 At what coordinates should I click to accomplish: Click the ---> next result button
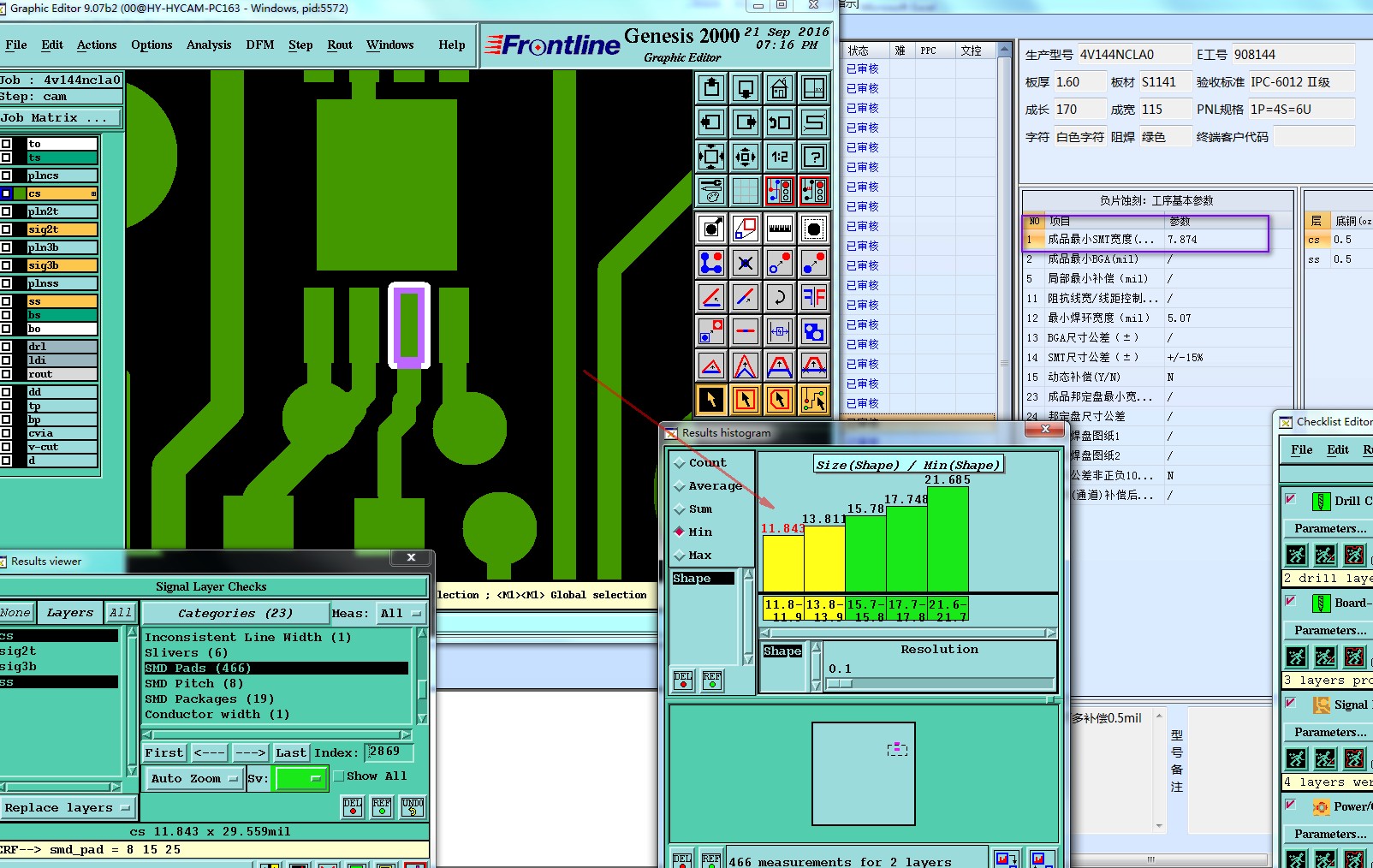[251, 753]
